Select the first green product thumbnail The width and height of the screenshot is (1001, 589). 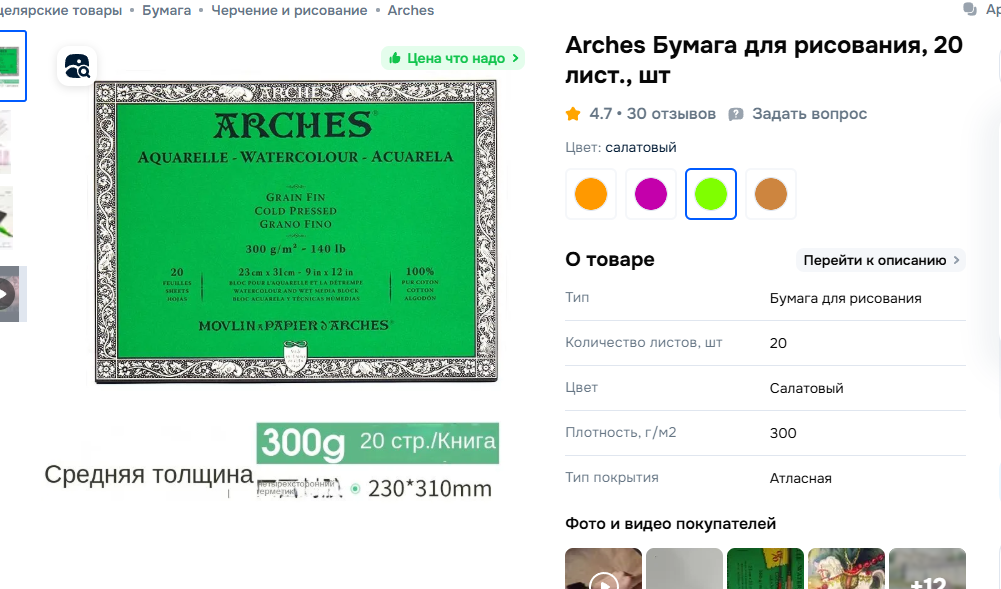[11, 66]
